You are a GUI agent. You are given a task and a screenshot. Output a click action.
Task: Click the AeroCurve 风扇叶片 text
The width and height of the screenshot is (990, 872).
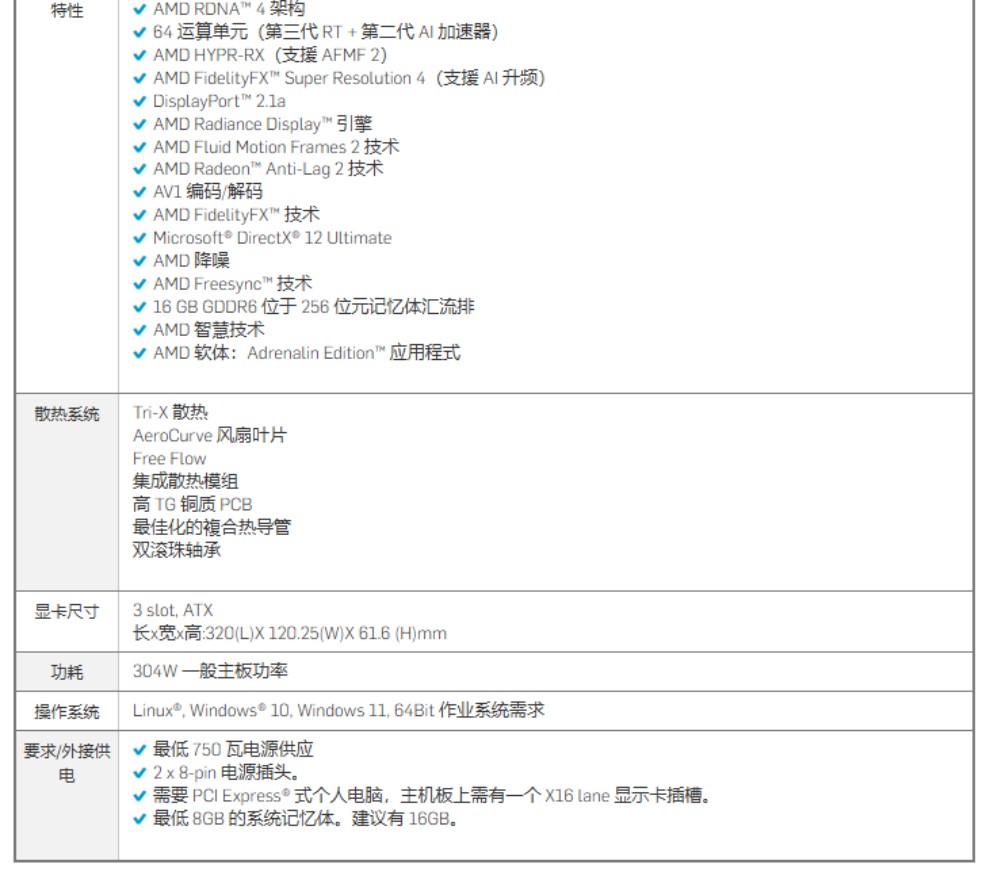click(x=210, y=435)
